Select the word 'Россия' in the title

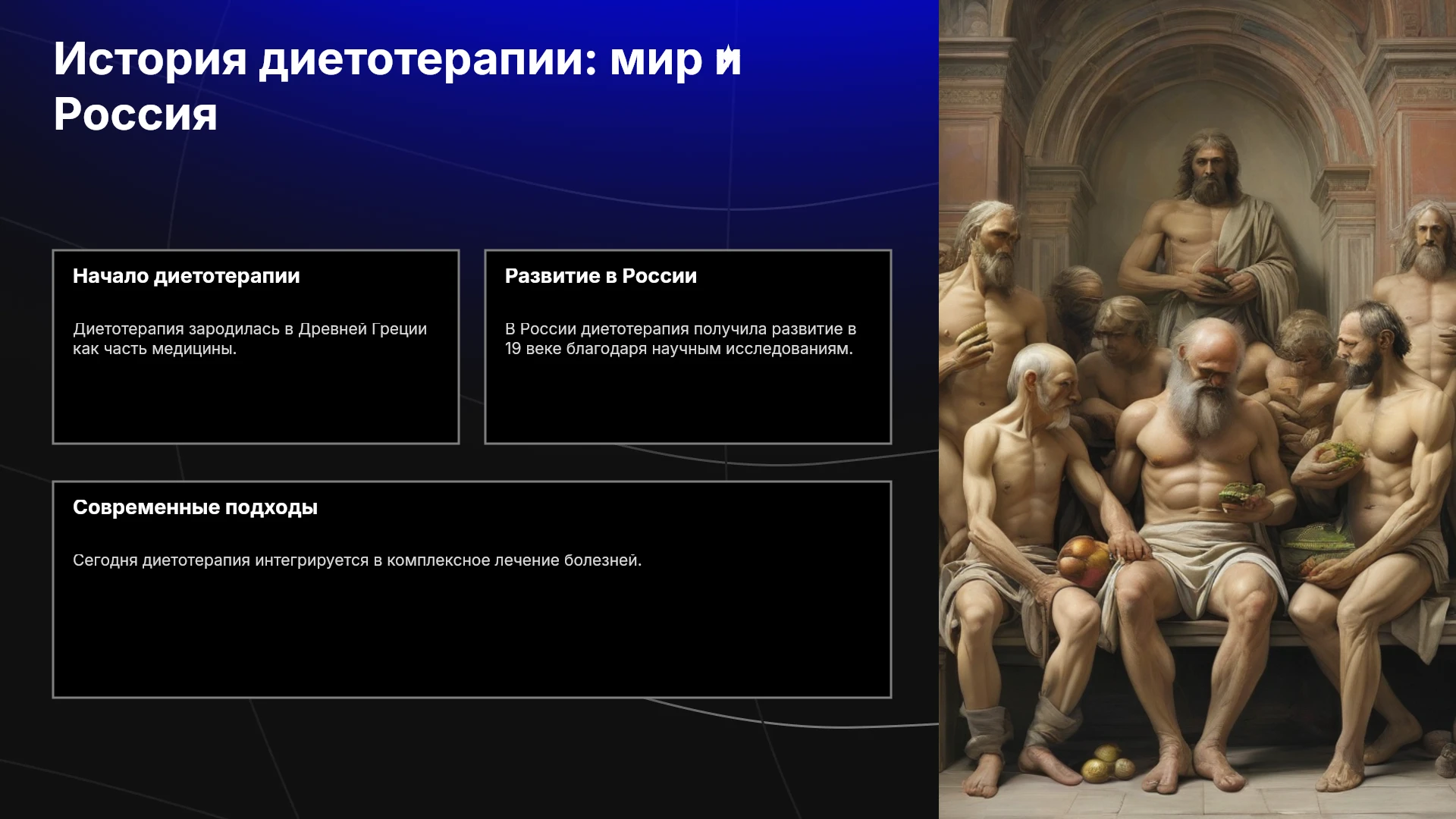[x=136, y=115]
